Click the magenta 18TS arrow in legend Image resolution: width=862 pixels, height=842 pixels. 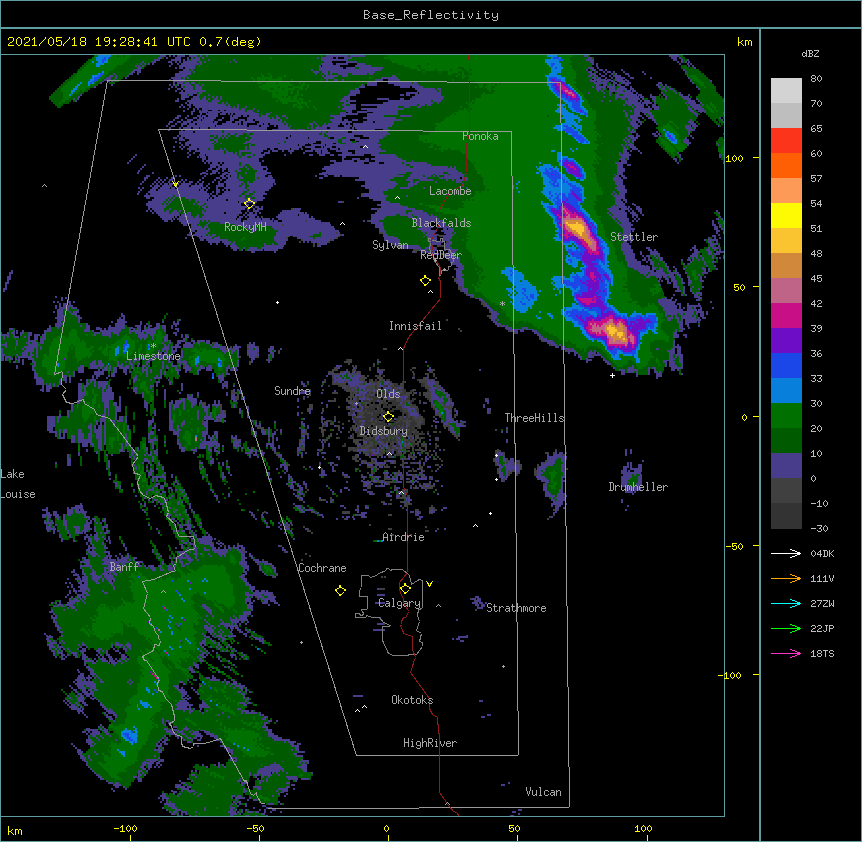pyautogui.click(x=786, y=653)
